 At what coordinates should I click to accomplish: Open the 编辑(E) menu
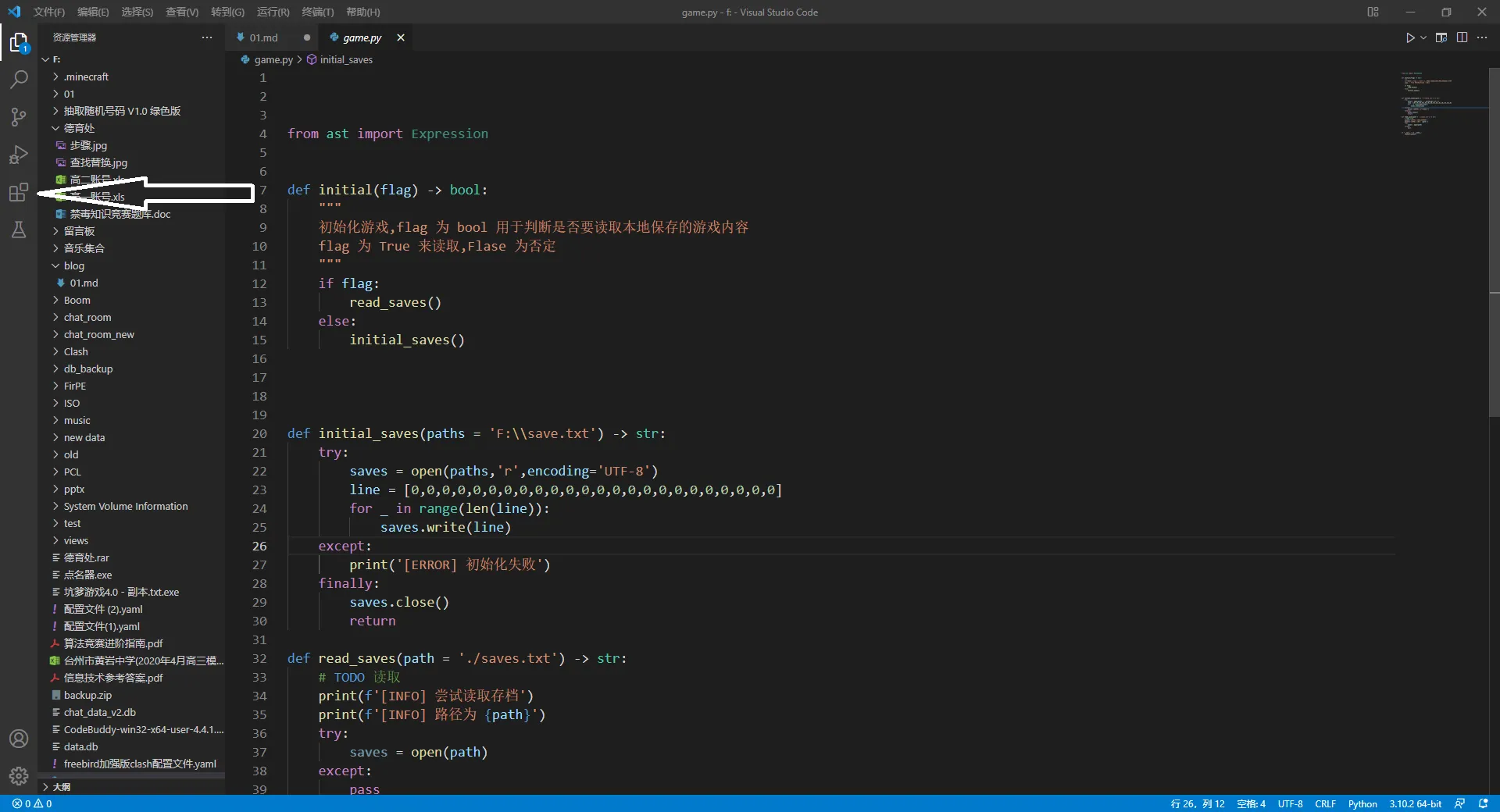coord(93,12)
